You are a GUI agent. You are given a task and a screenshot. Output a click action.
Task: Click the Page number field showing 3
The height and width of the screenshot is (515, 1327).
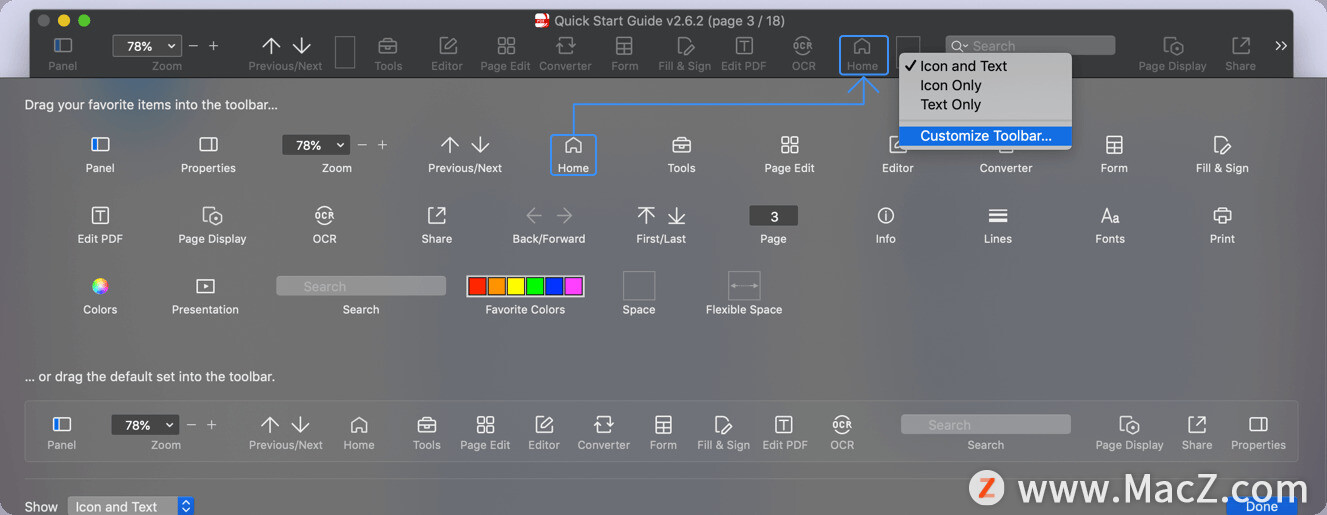click(773, 216)
